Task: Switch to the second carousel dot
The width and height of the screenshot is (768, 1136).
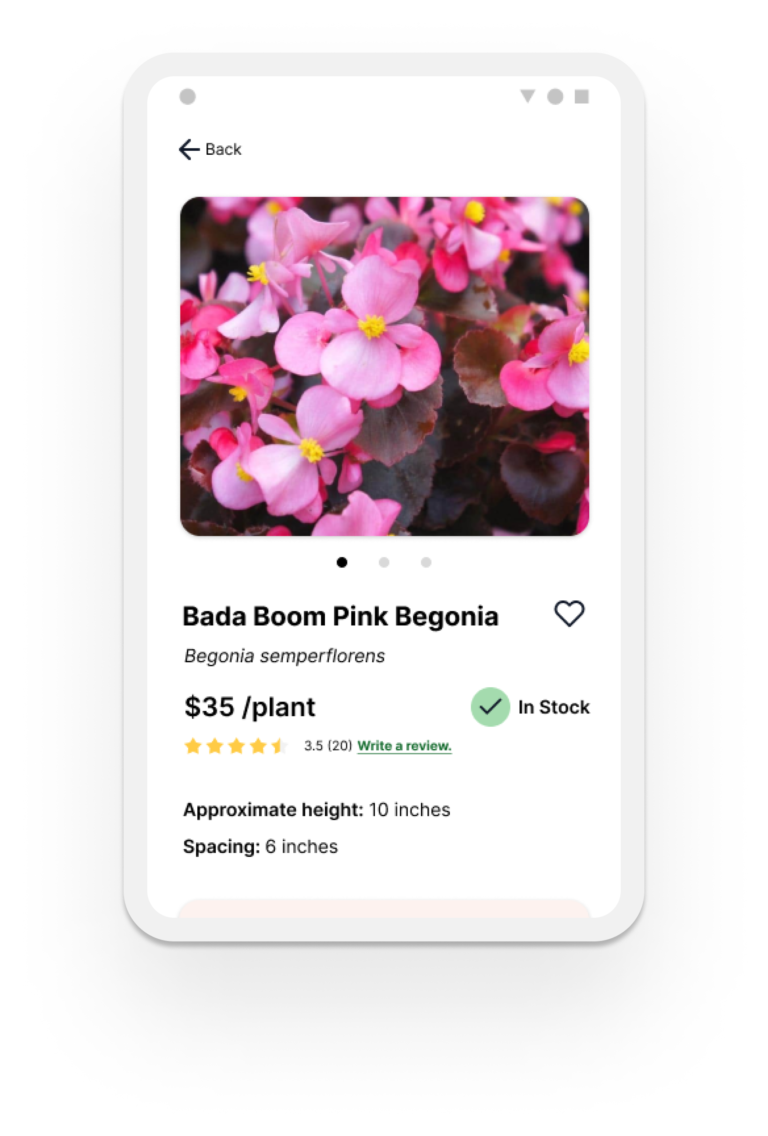Action: point(384,562)
